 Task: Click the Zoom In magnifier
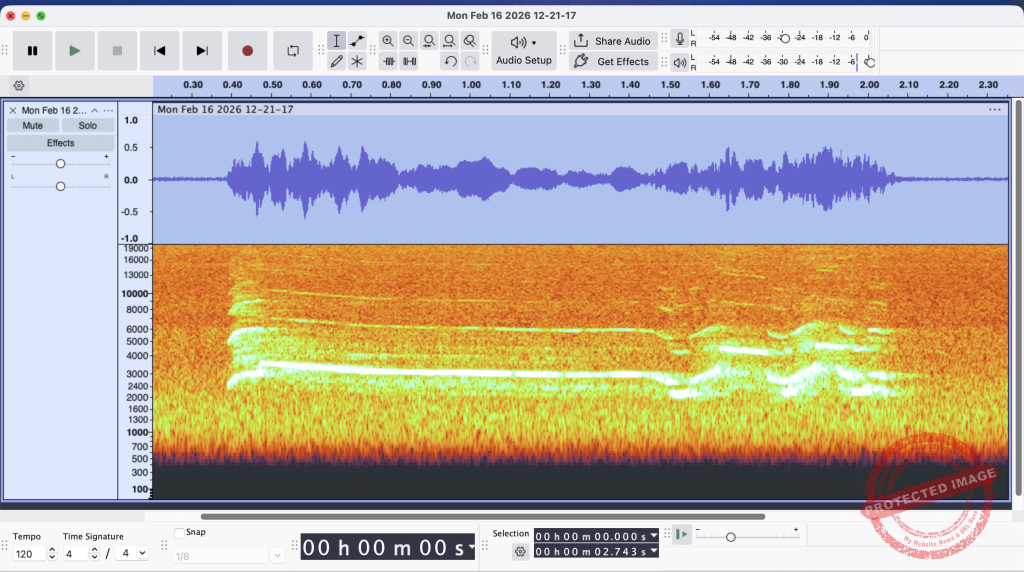click(x=388, y=41)
